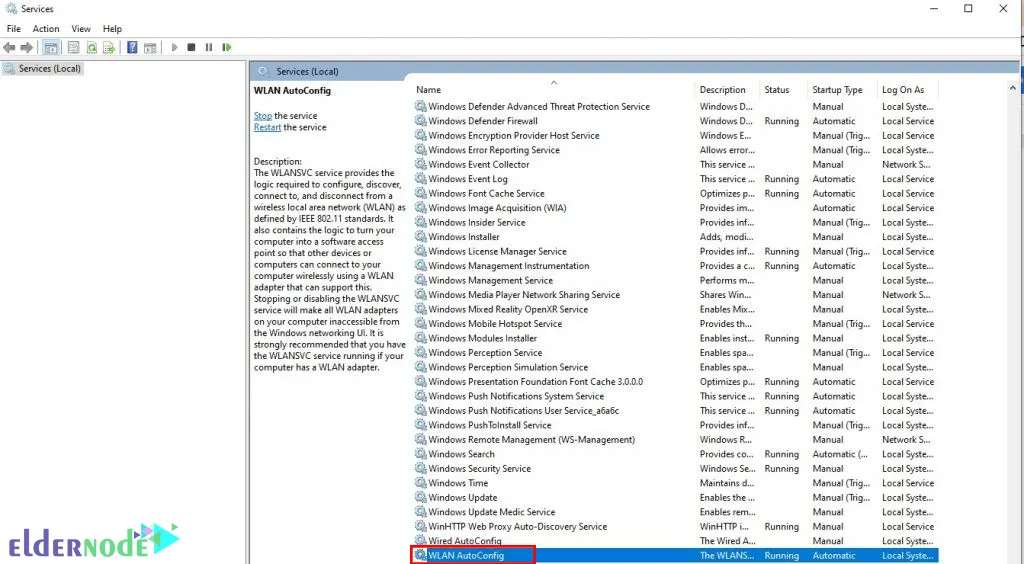
Task: Select Windows Management Instrumentation service
Action: click(x=675, y=266)
